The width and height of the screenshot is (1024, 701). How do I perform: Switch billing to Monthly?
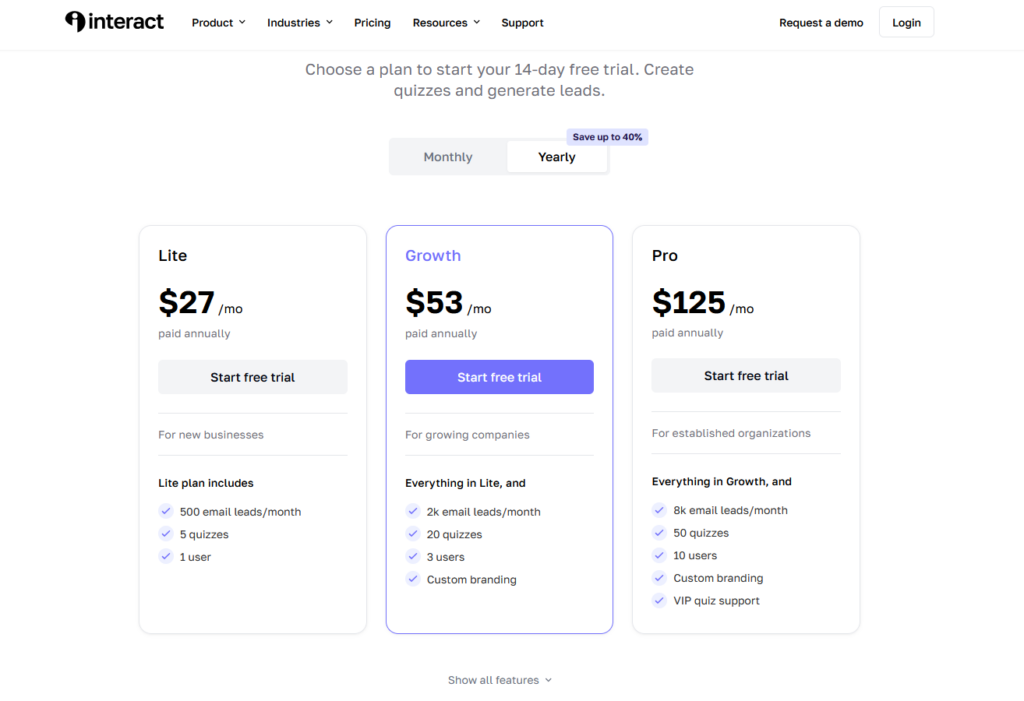tap(448, 157)
